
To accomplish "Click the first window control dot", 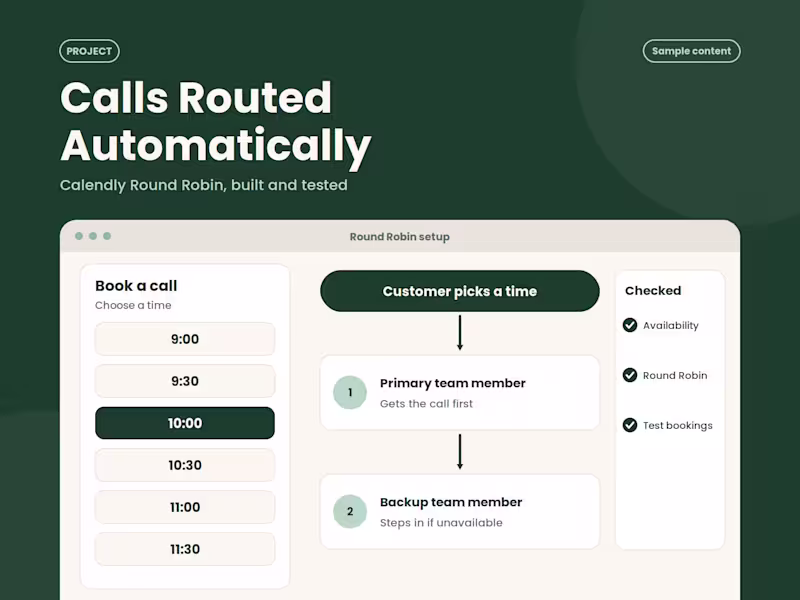I will (79, 236).
